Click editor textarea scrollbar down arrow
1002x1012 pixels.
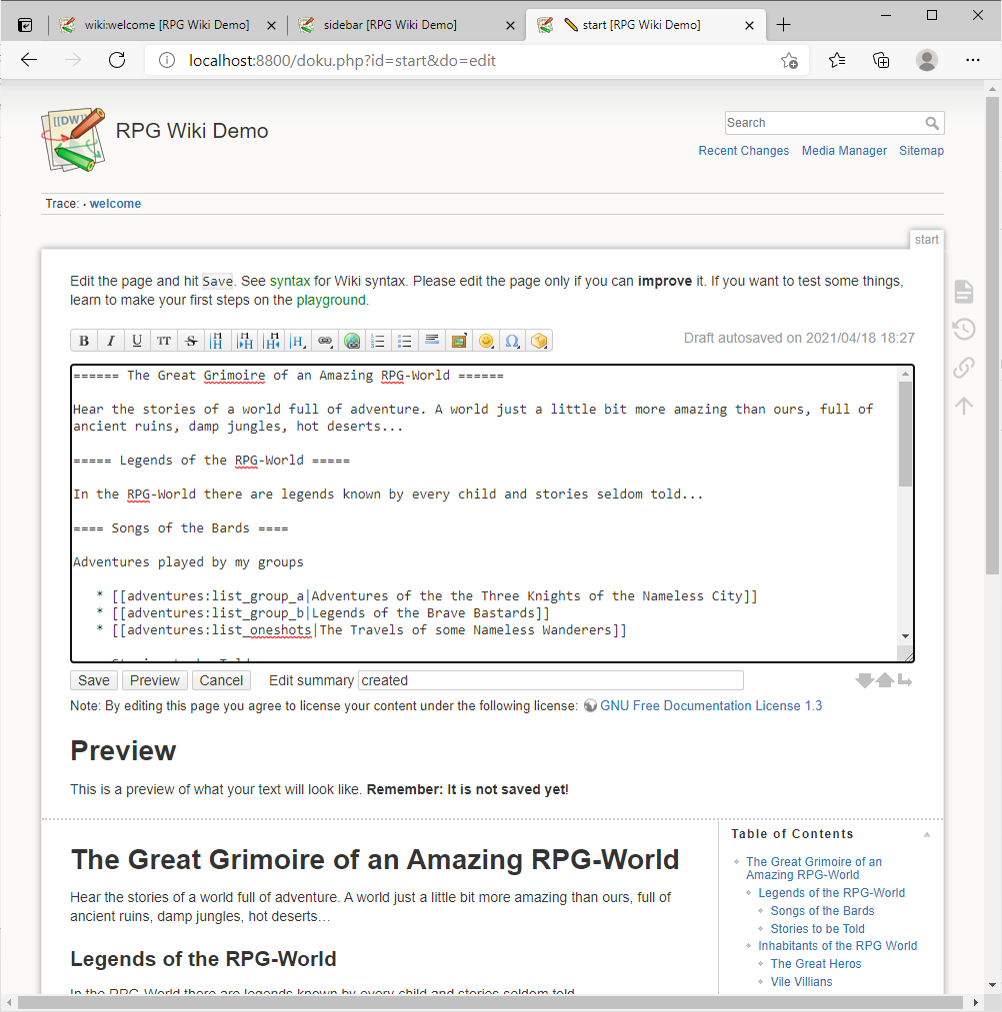[x=905, y=636]
